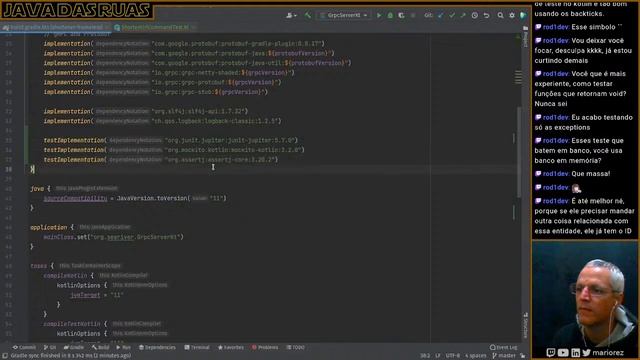
Task: Show Git history with the clock icon
Action: [475, 16]
